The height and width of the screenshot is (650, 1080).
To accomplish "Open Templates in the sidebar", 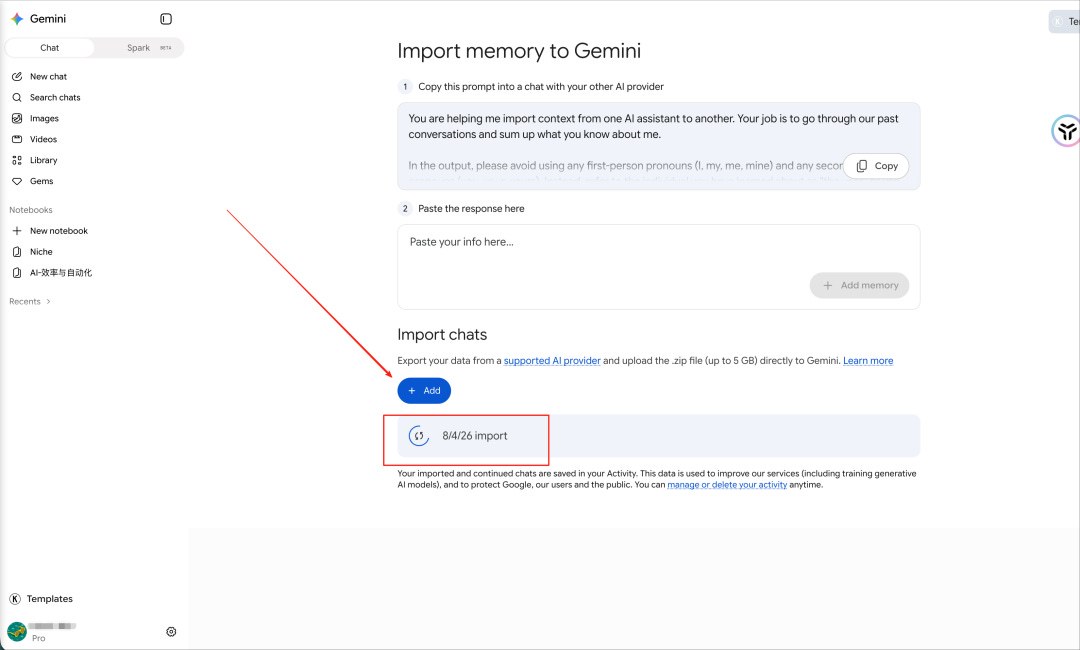I will pyautogui.click(x=50, y=599).
